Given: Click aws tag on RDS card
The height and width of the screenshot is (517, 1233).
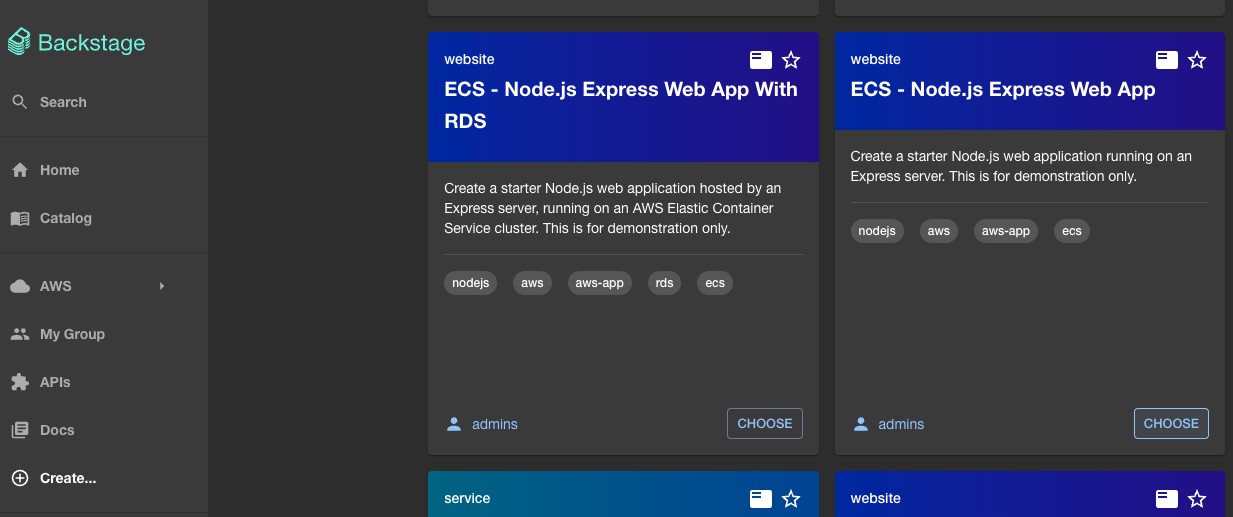Looking at the screenshot, I should pos(532,283).
